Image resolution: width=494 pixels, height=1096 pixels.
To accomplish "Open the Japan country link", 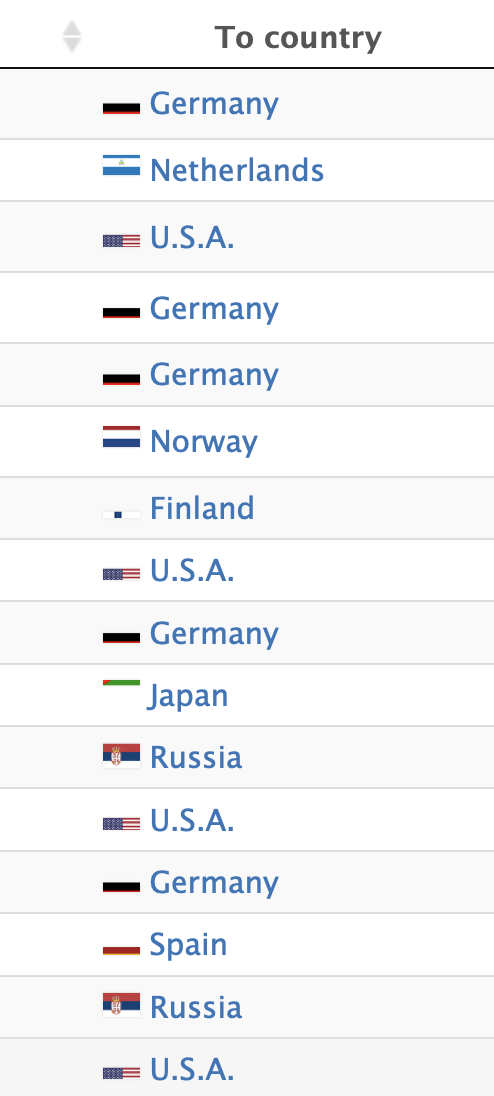I will [187, 696].
